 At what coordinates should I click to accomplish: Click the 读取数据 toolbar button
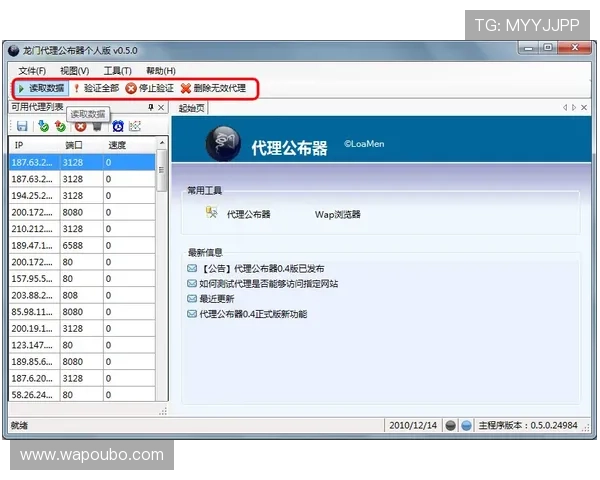pos(41,88)
